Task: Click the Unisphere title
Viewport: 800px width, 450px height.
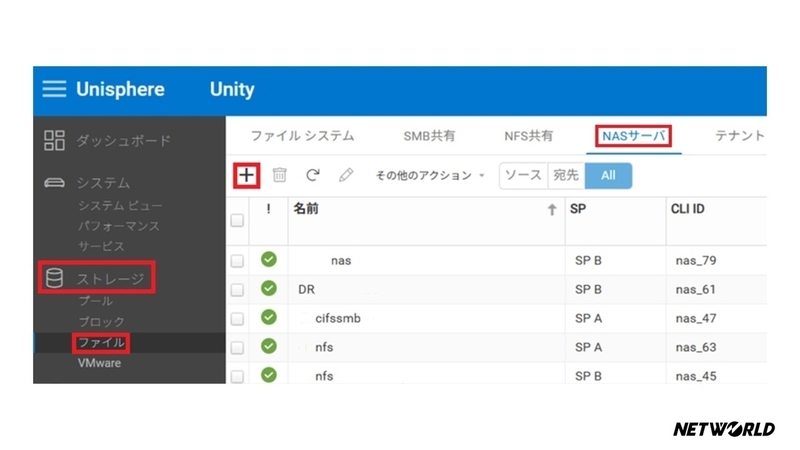Action: [120, 89]
